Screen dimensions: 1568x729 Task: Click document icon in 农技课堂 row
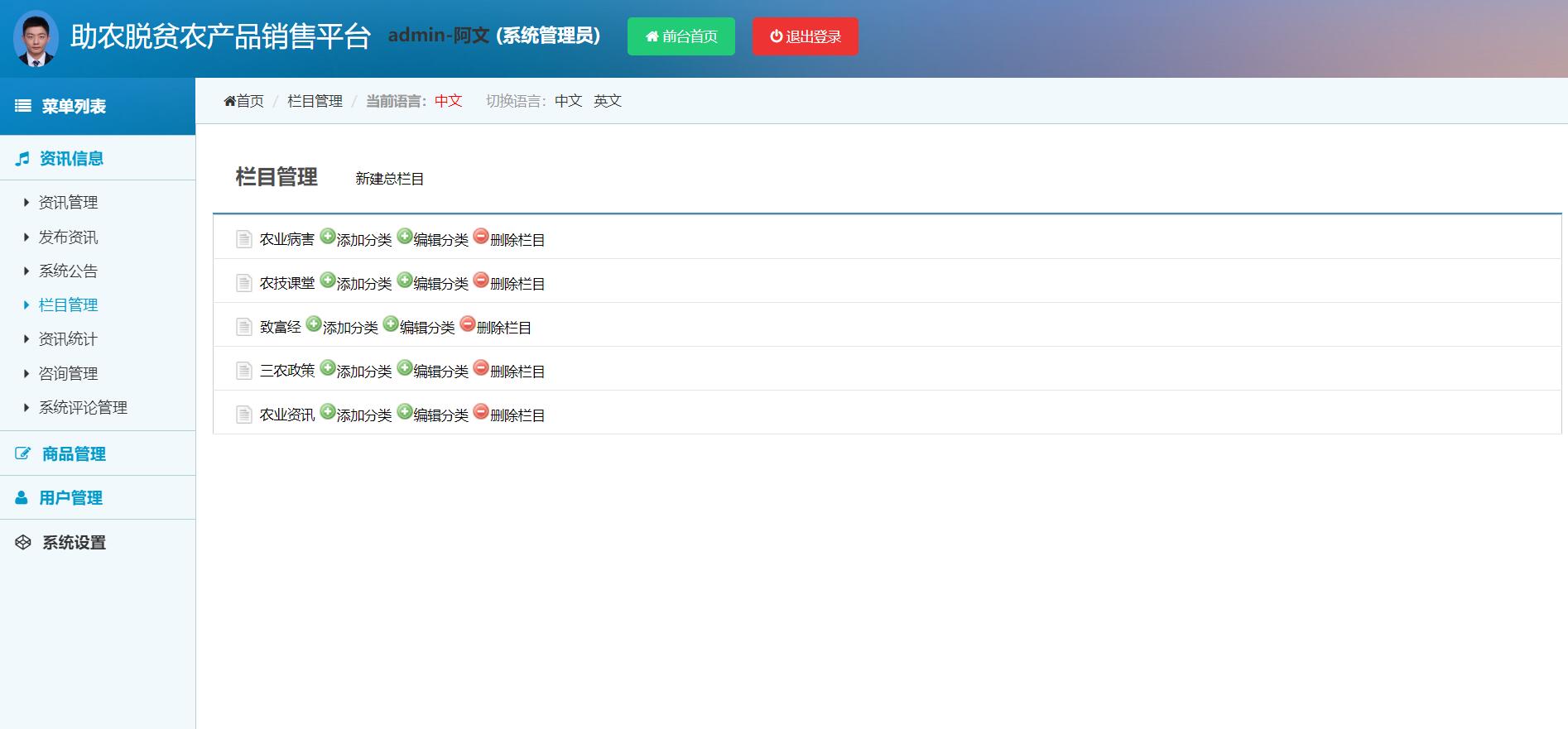244,283
